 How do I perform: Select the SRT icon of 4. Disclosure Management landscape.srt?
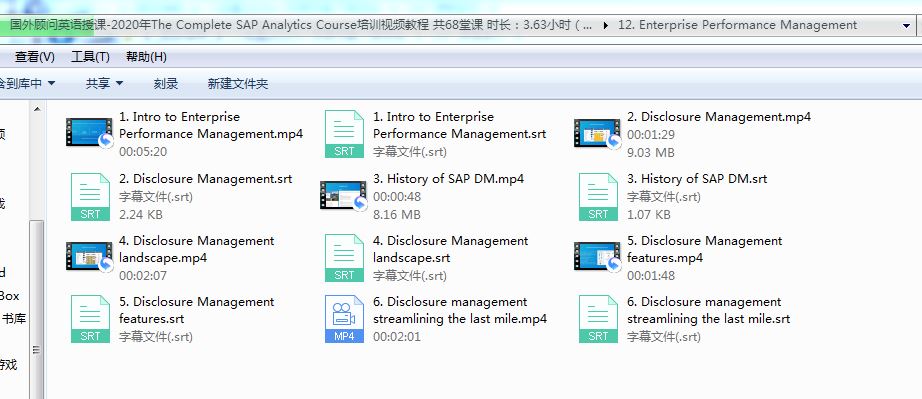tap(344, 258)
